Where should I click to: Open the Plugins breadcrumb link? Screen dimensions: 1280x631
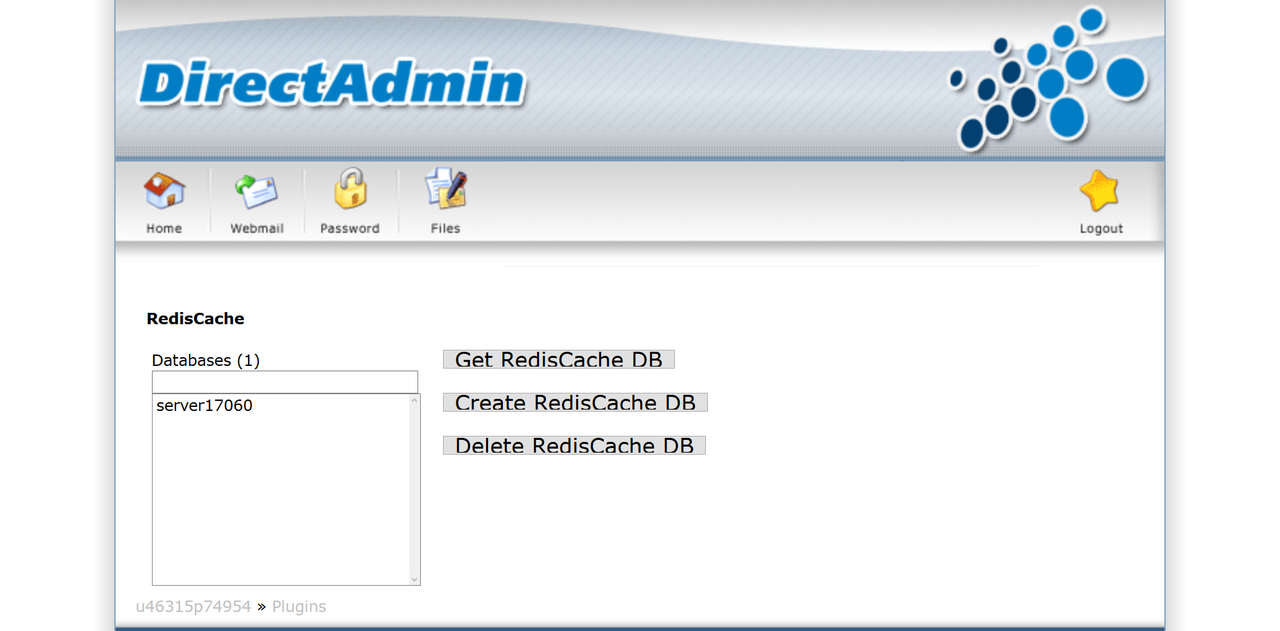click(299, 607)
